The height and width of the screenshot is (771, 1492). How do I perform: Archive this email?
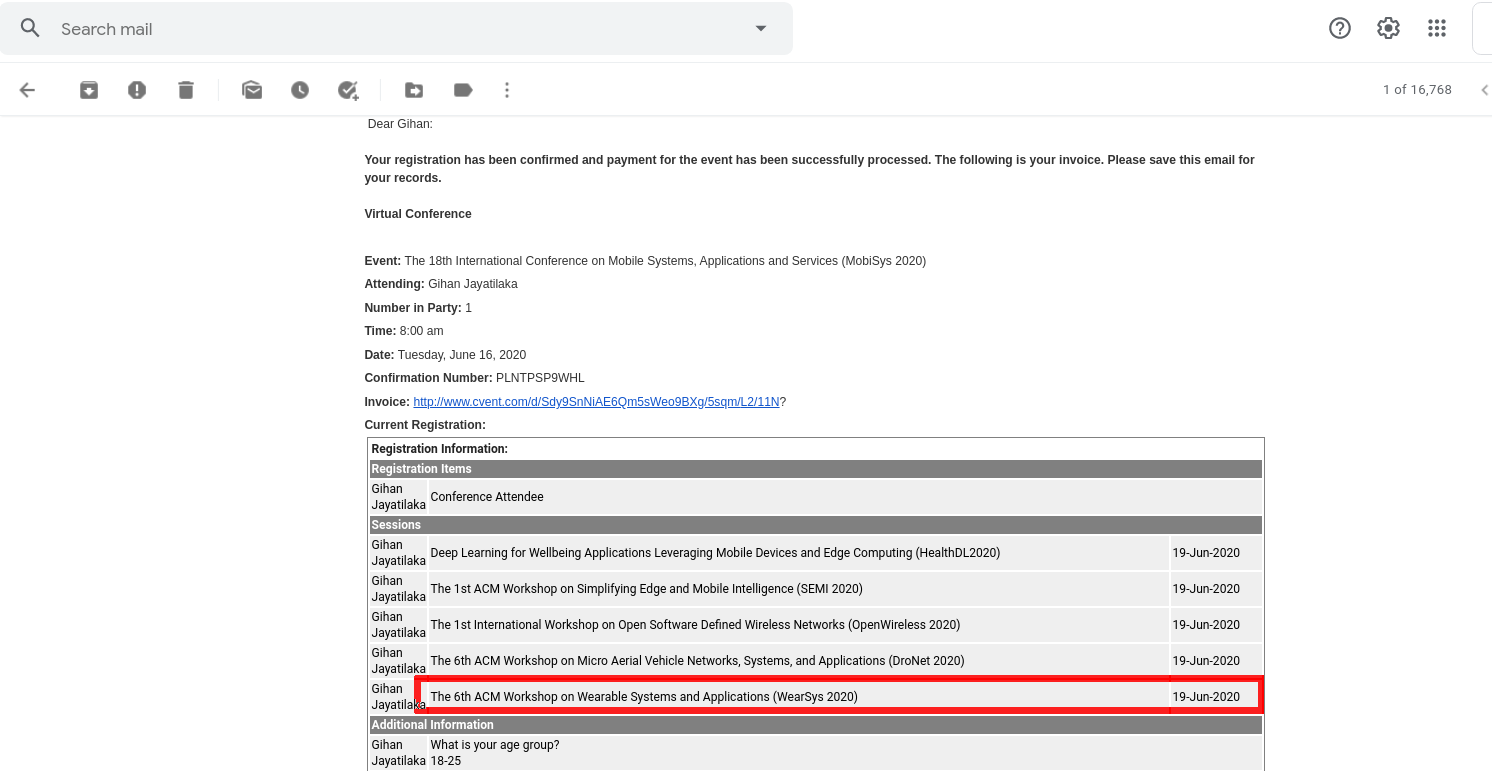pyautogui.click(x=89, y=90)
